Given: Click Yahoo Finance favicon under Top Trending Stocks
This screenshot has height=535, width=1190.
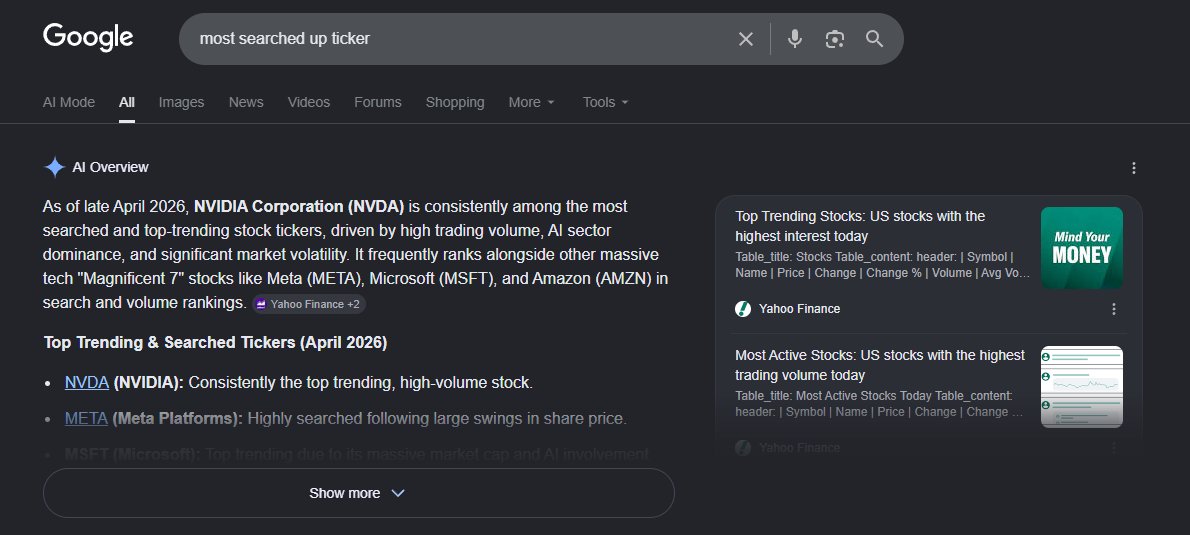Looking at the screenshot, I should [743, 309].
